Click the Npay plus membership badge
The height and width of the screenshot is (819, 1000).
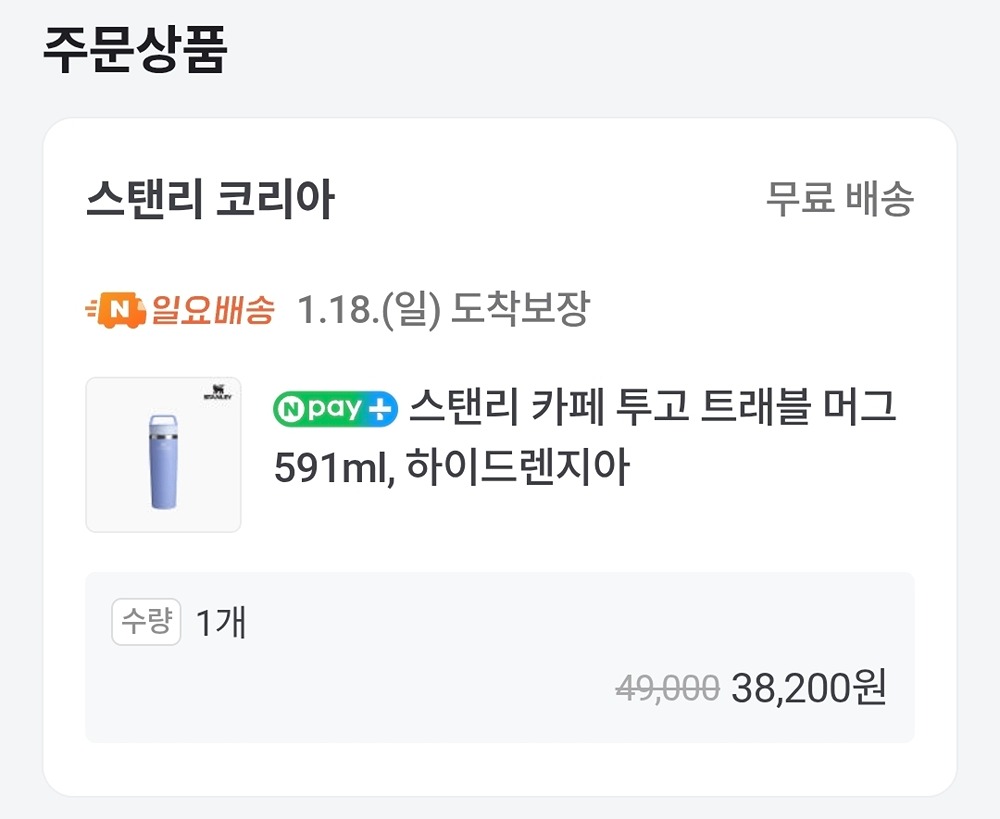tap(336, 409)
